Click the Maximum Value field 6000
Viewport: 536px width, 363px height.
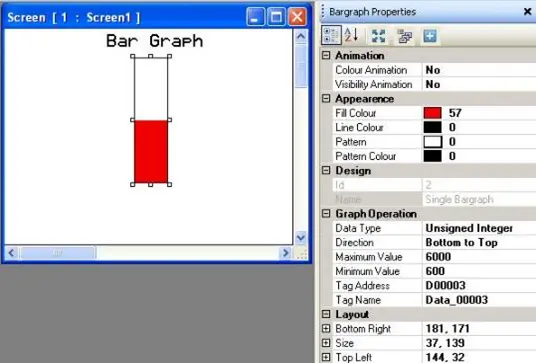[479, 257]
